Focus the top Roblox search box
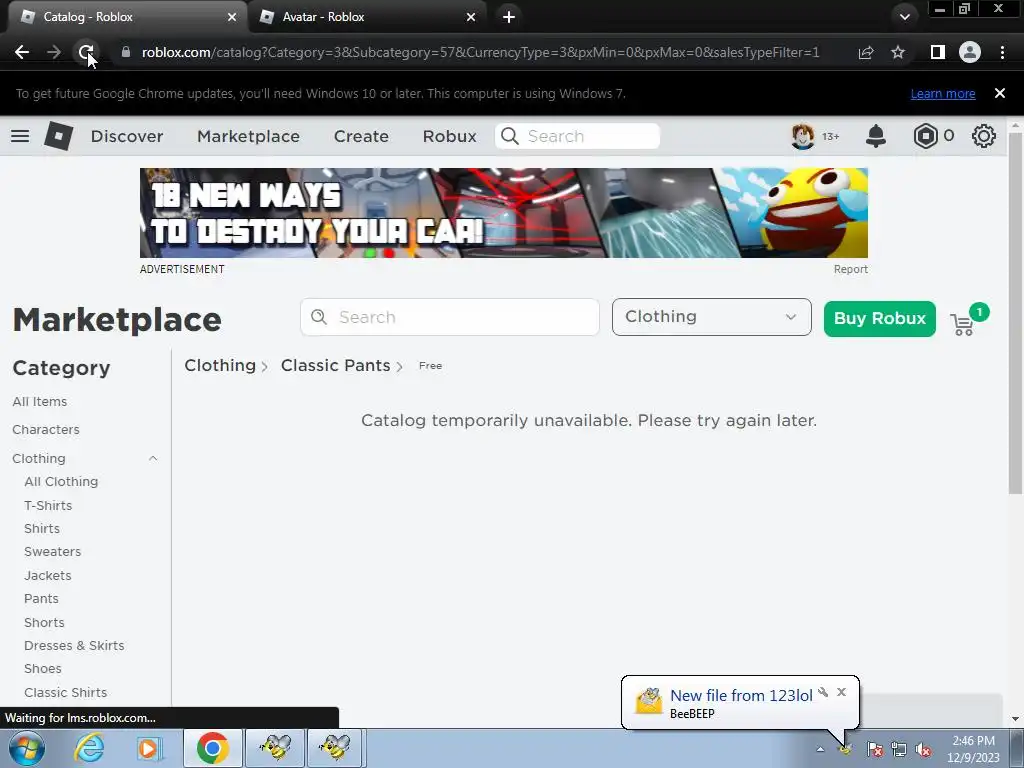Screen dimensions: 1024x768 click(577, 136)
